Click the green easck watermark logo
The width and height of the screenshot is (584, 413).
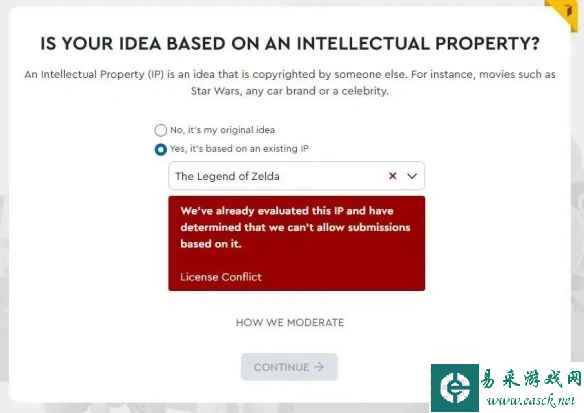455,388
